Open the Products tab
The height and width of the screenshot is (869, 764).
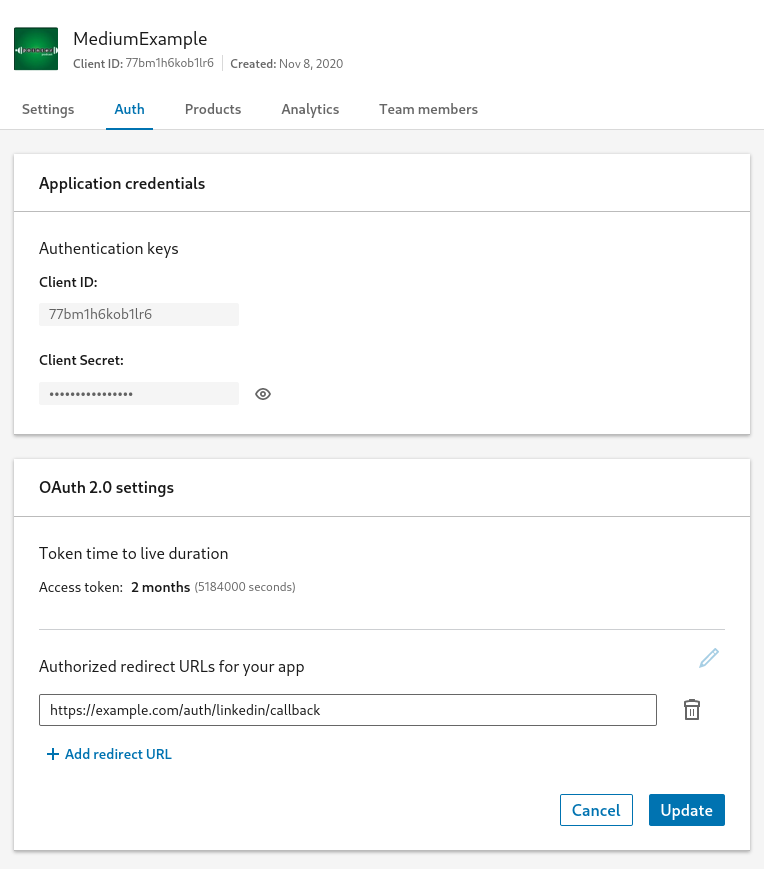pyautogui.click(x=213, y=110)
